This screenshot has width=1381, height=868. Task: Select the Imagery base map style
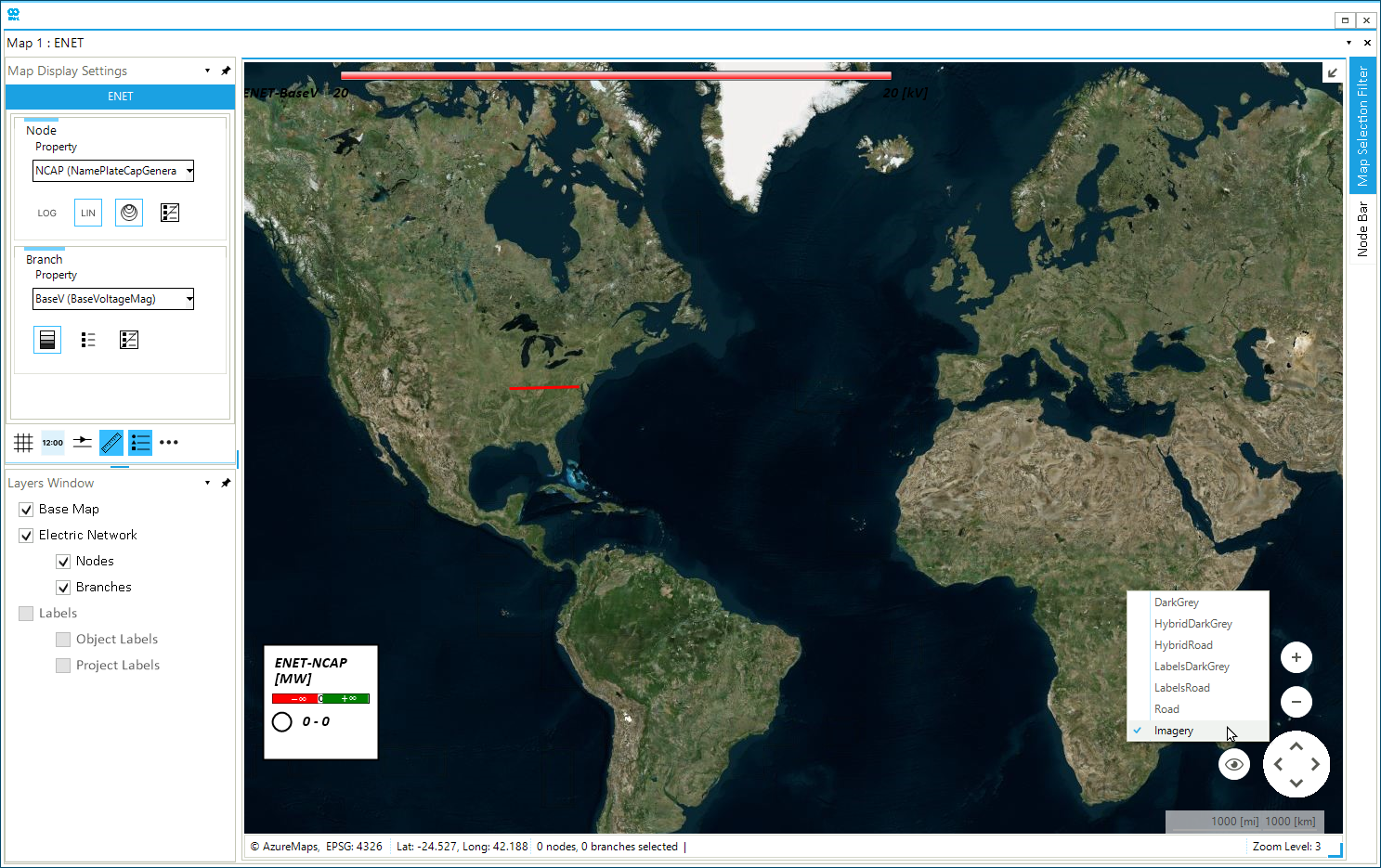coord(1198,731)
